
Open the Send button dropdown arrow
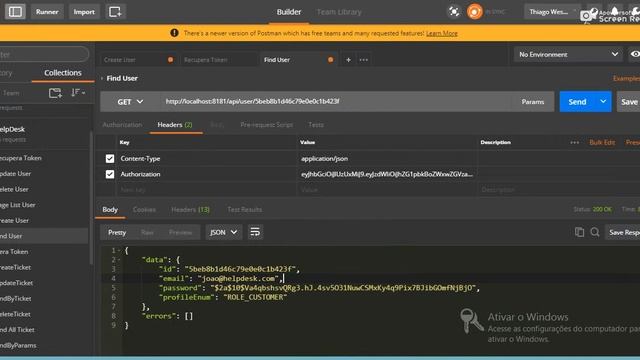click(x=603, y=102)
